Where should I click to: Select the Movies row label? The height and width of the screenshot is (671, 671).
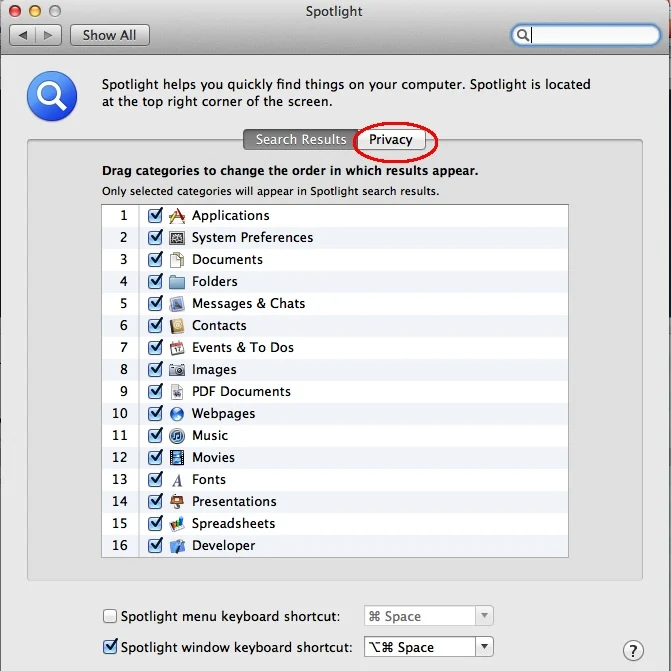(213, 457)
